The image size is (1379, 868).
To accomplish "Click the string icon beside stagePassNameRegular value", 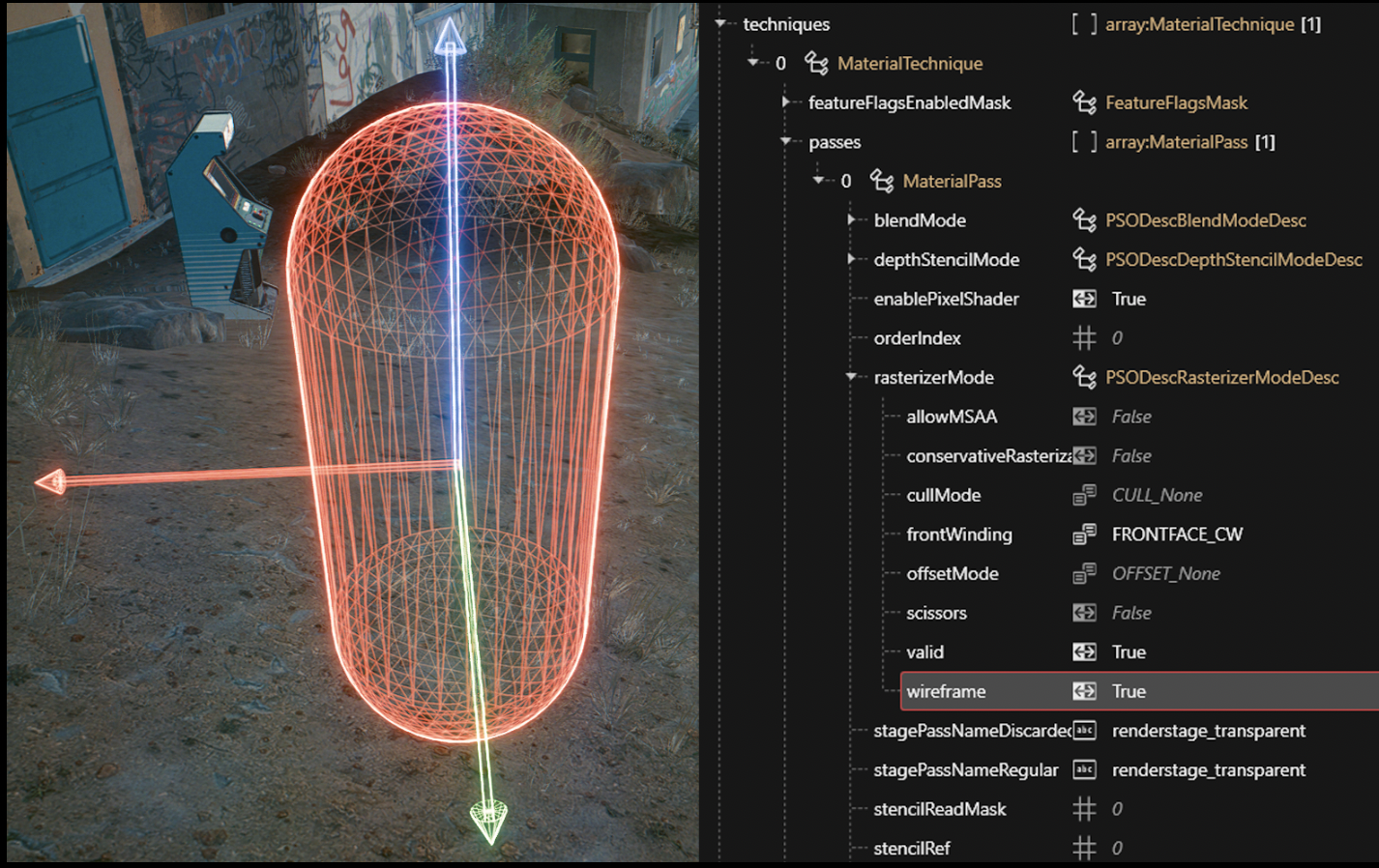I will point(1084,769).
